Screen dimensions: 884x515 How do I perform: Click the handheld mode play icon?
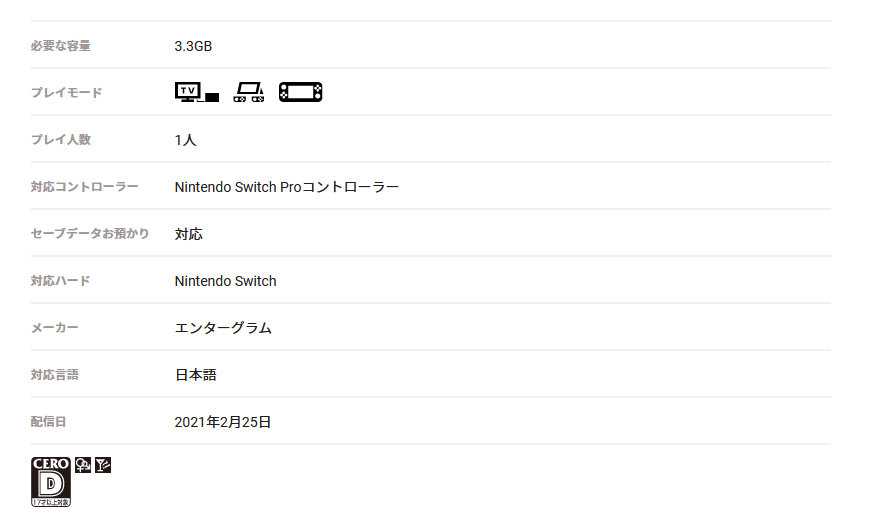coord(300,92)
